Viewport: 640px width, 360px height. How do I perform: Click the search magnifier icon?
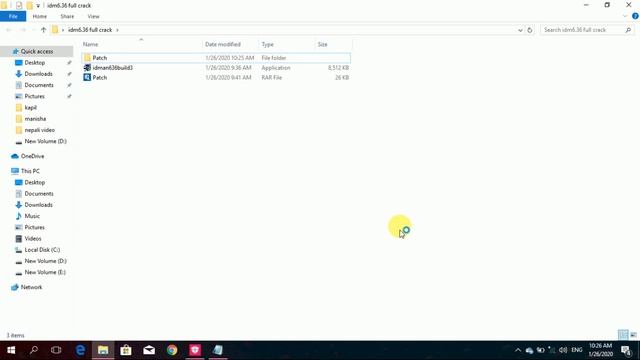pyautogui.click(x=628, y=30)
